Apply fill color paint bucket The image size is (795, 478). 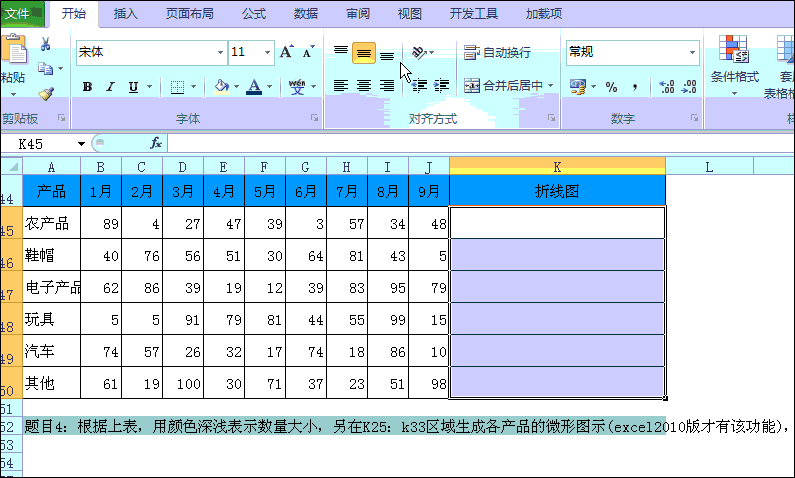pyautogui.click(x=221, y=87)
